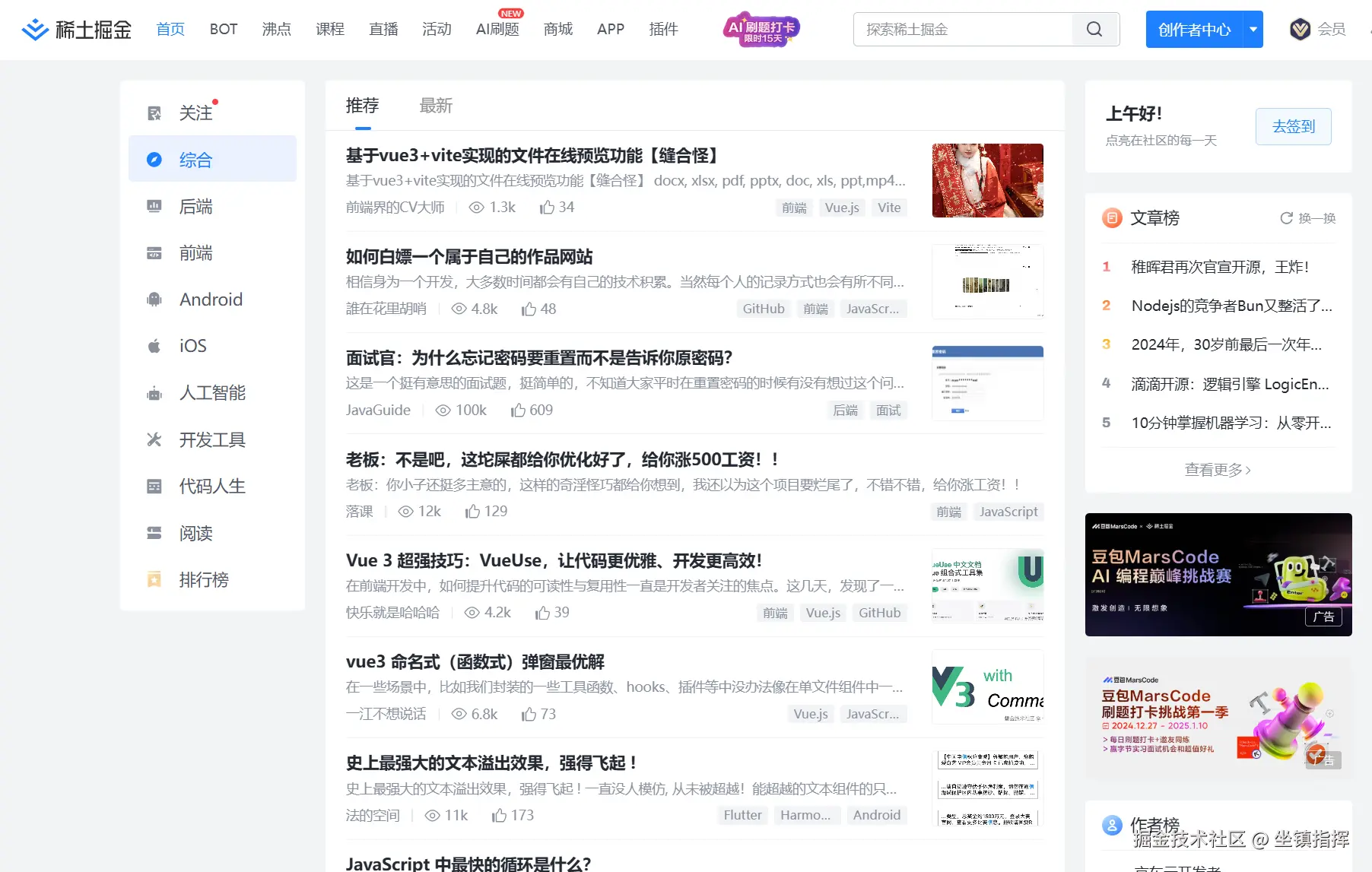Open the Android sidebar category
The width and height of the screenshot is (1372, 872).
212,300
